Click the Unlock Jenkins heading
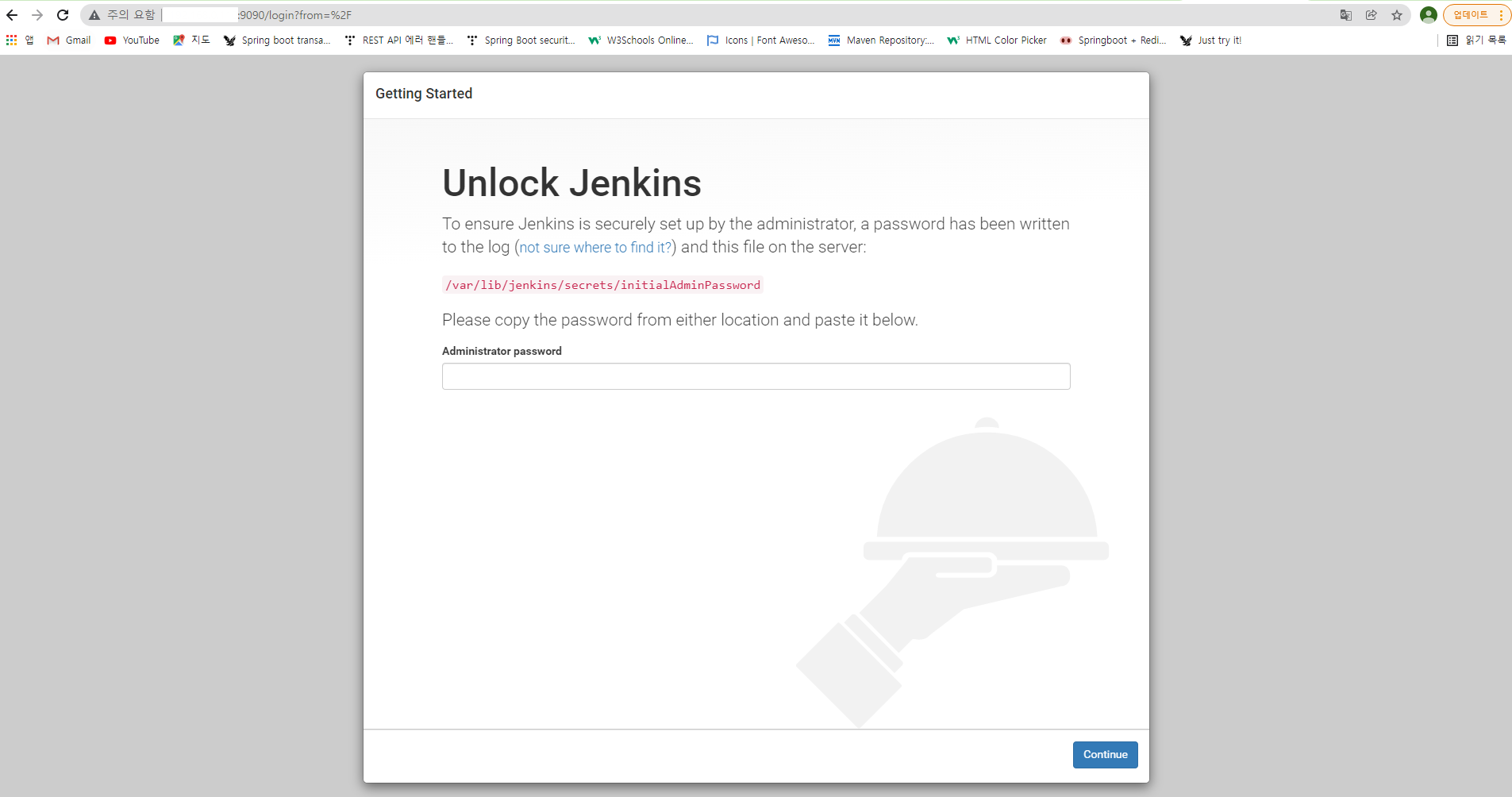This screenshot has height=797, width=1512. click(x=571, y=183)
